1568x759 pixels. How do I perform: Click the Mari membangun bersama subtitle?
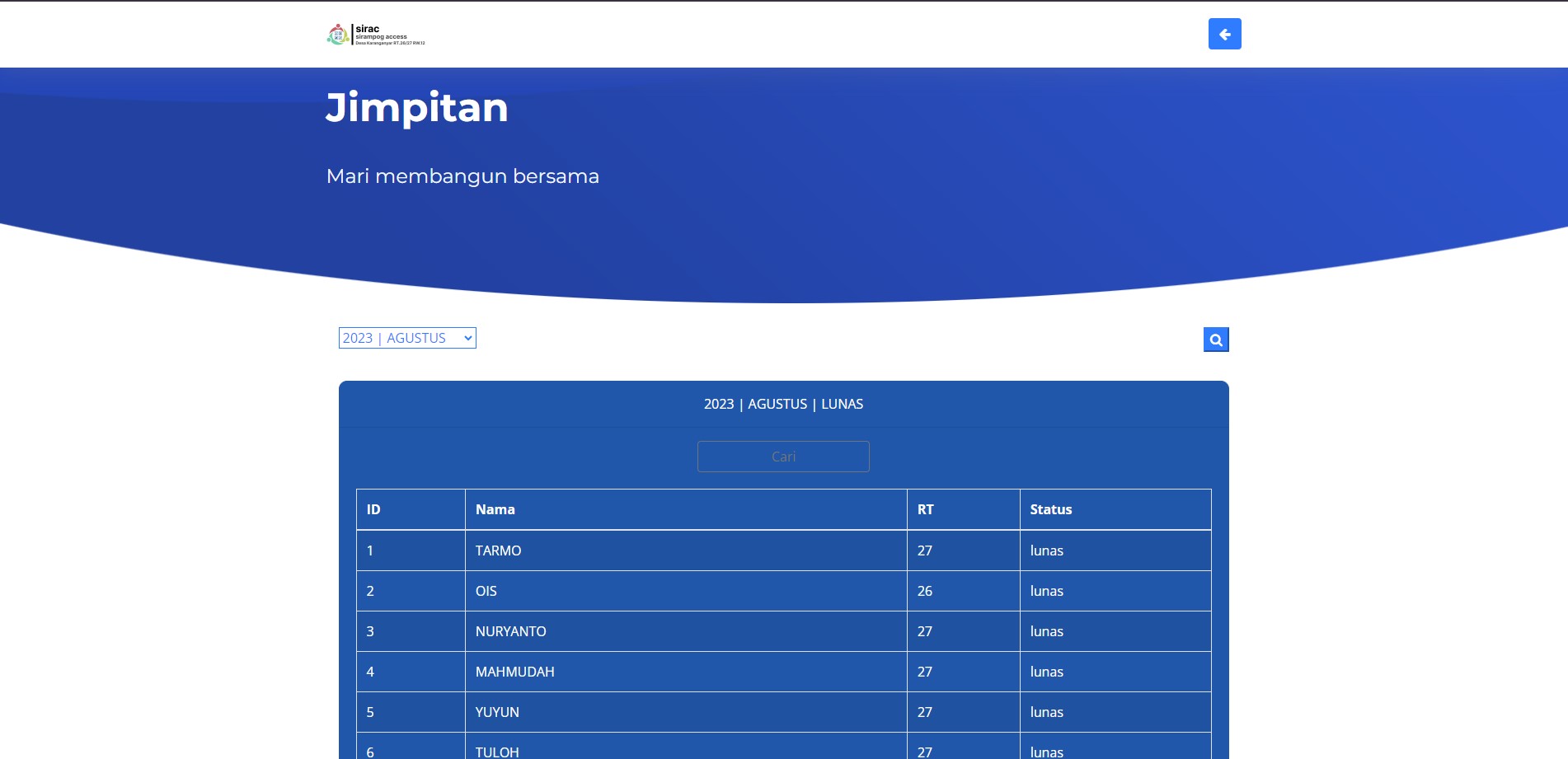pos(462,176)
